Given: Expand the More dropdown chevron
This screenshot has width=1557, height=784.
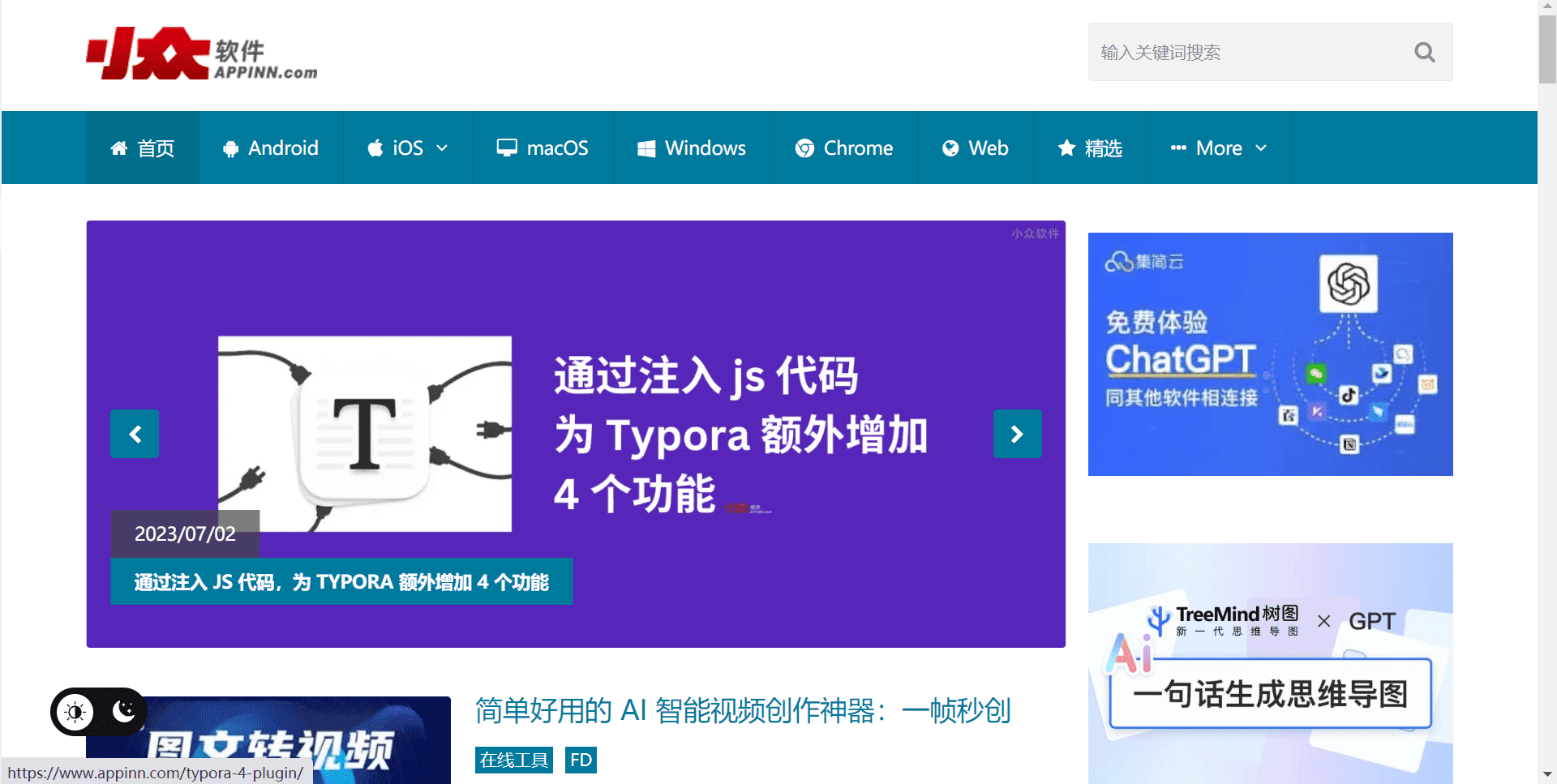Looking at the screenshot, I should click(1261, 148).
